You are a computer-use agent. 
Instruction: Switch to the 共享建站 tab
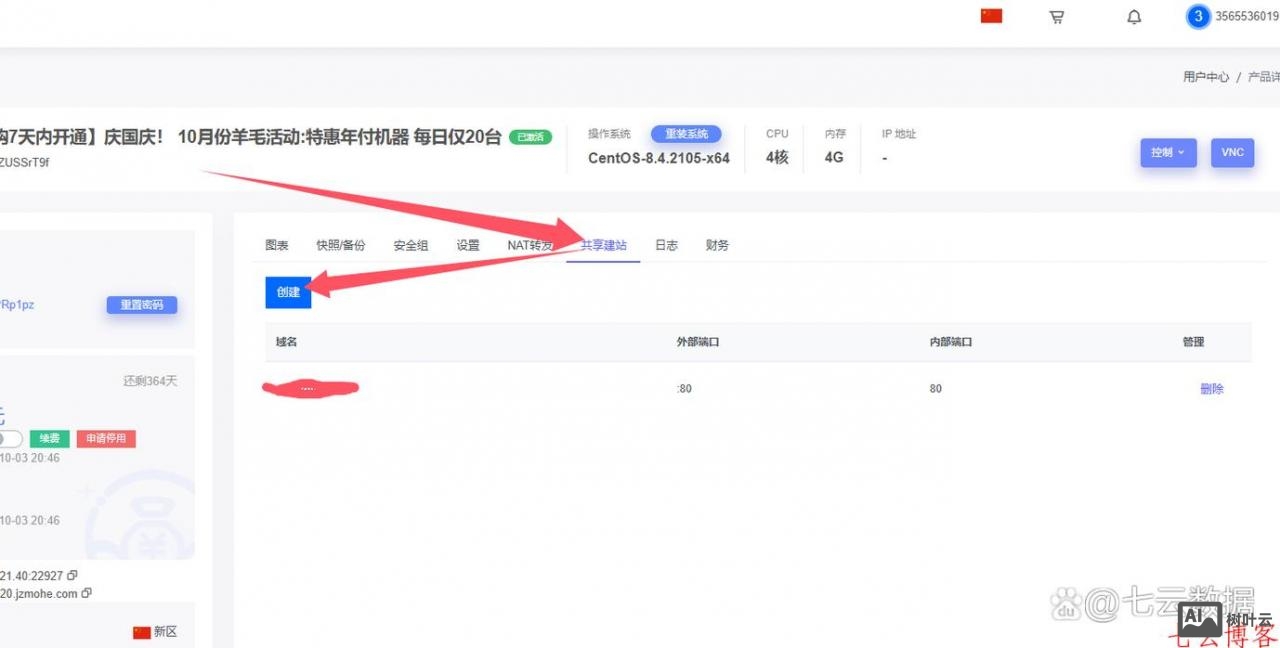(602, 245)
